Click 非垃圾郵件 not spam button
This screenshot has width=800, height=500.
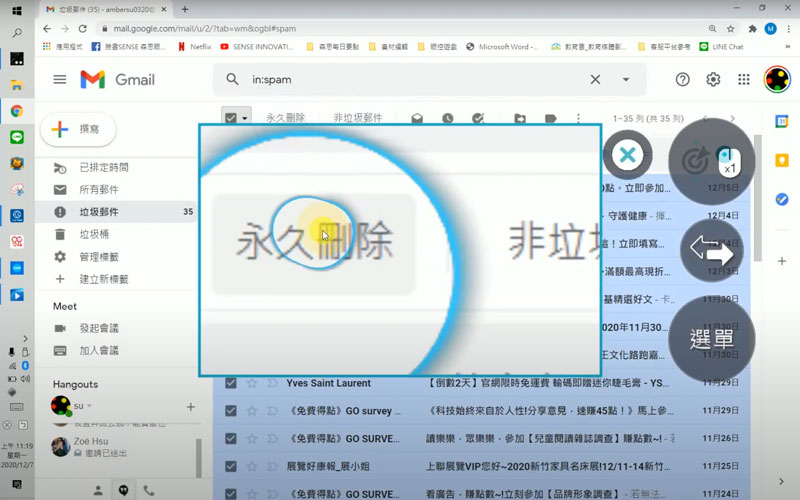(358, 118)
